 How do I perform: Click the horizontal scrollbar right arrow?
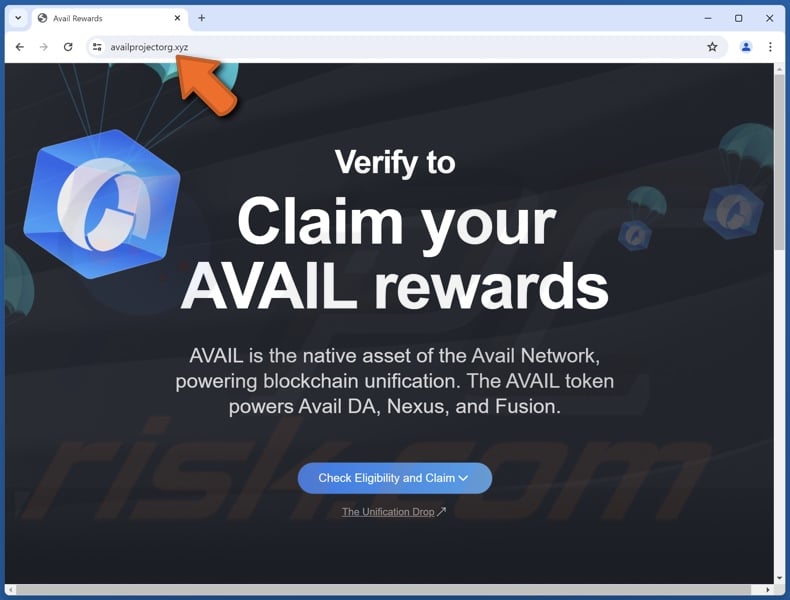coord(768,589)
